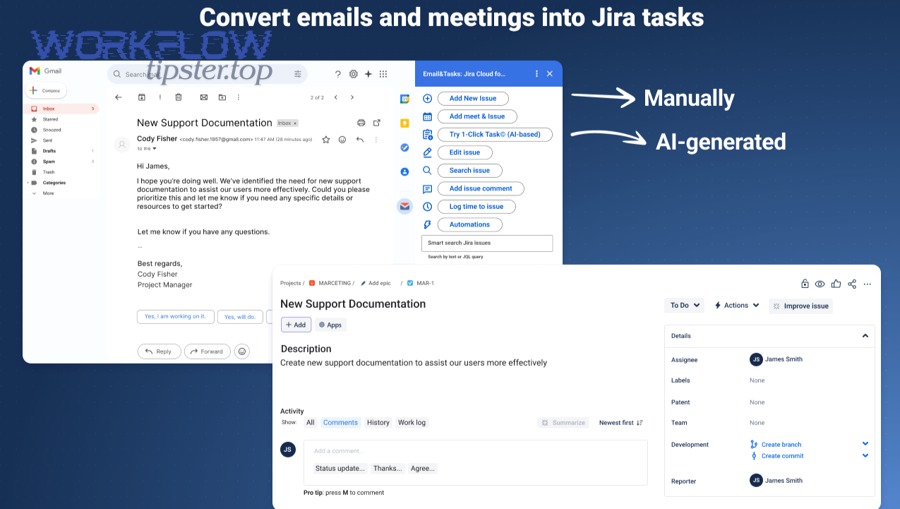
Task: Click the thumbs up vote icon
Action: pos(836,284)
